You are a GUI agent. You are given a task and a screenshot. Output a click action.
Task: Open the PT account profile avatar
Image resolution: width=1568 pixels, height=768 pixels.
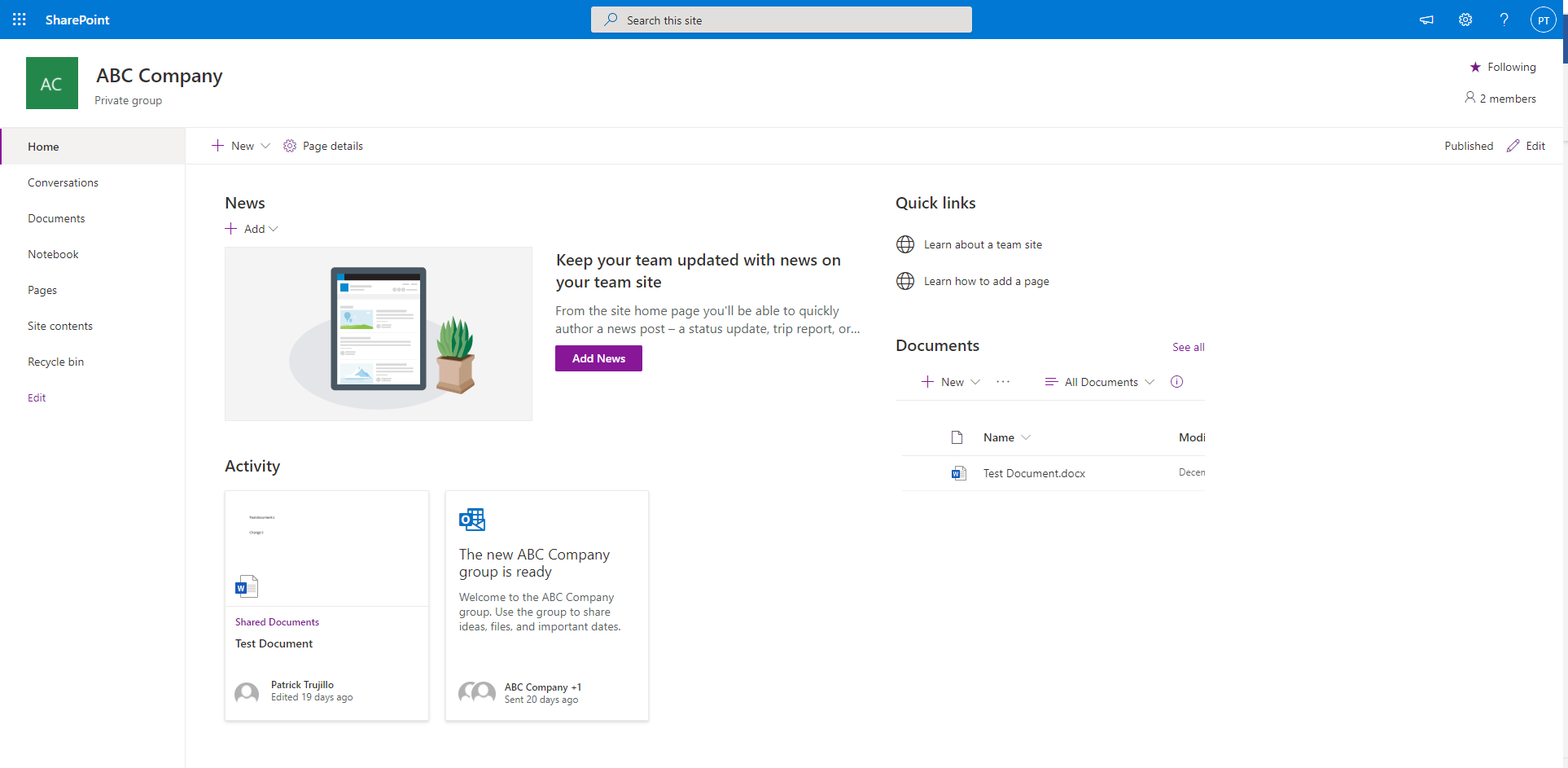point(1543,20)
